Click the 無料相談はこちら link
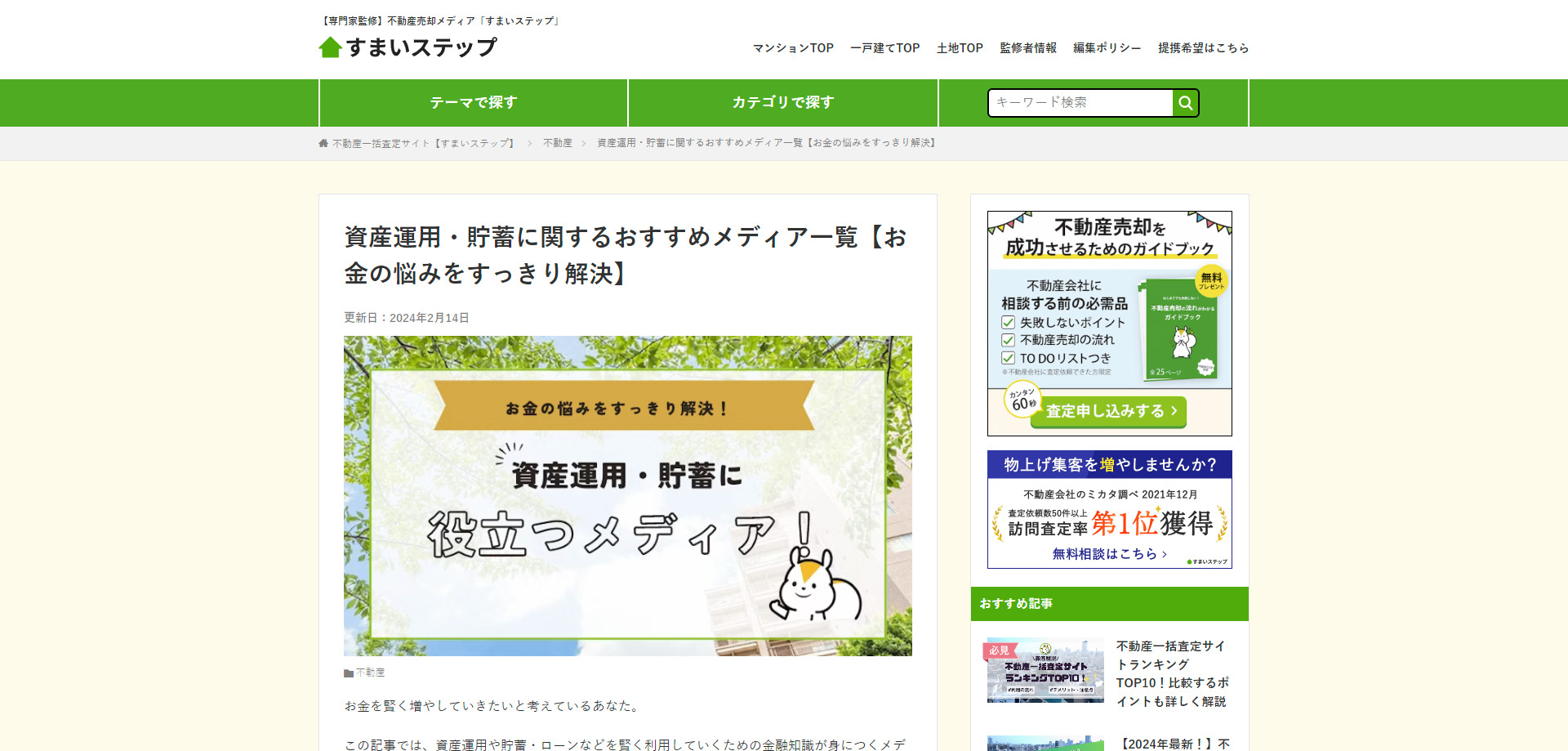The height and width of the screenshot is (751, 1568). pyautogui.click(x=1108, y=554)
